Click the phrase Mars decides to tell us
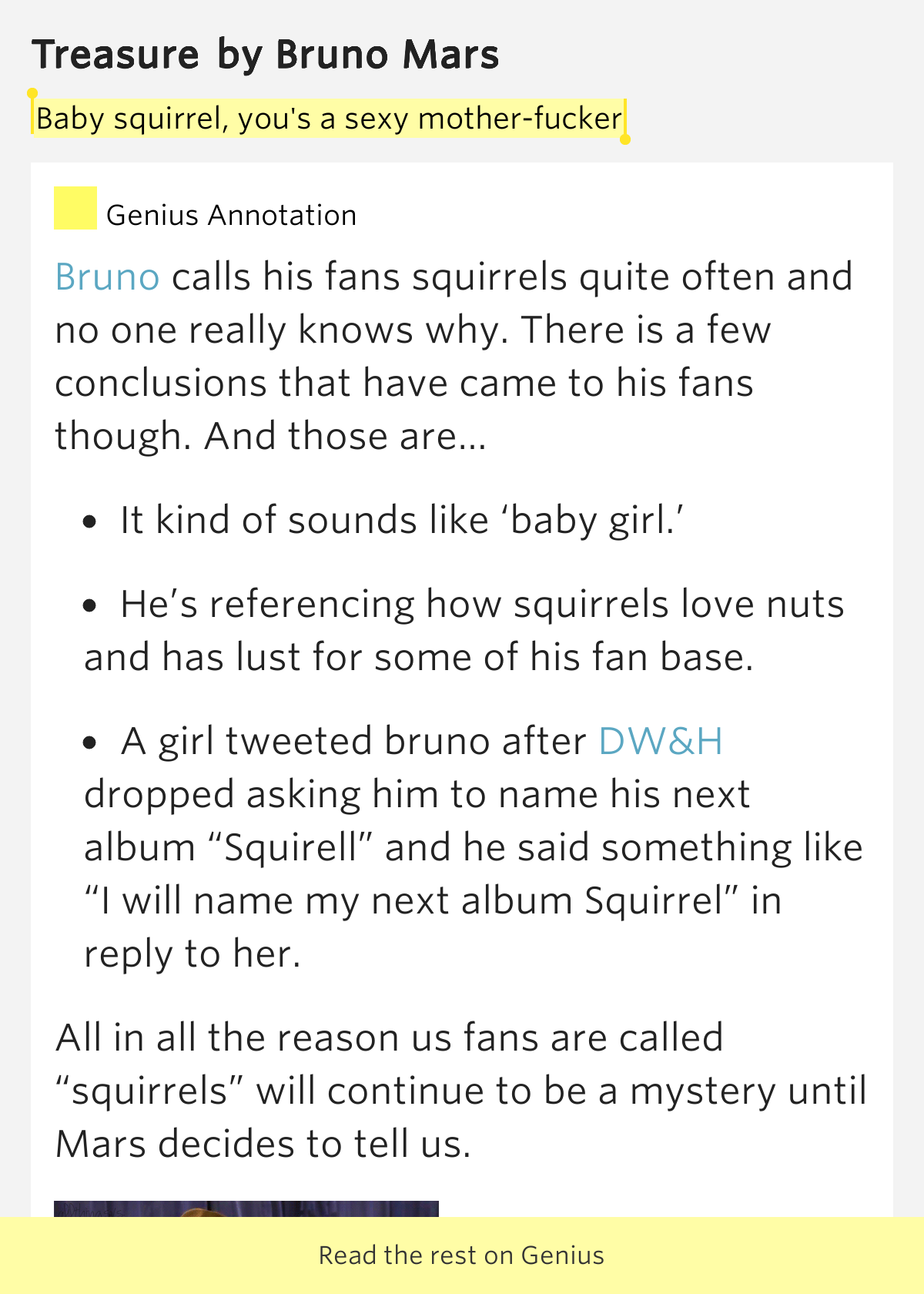The image size is (924, 1294). click(x=263, y=1145)
